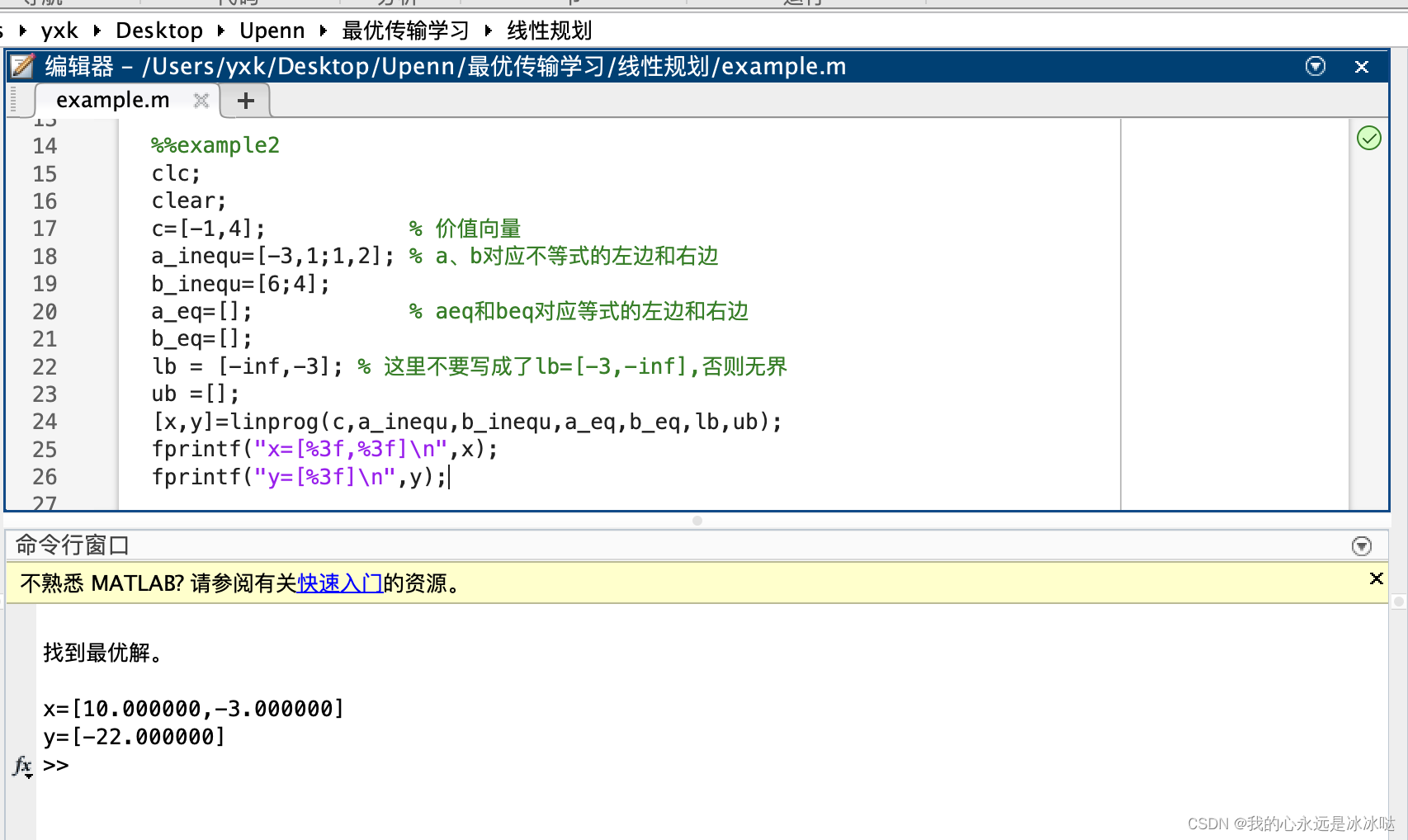
Task: Click the fprintf x= output line
Action: point(324,449)
